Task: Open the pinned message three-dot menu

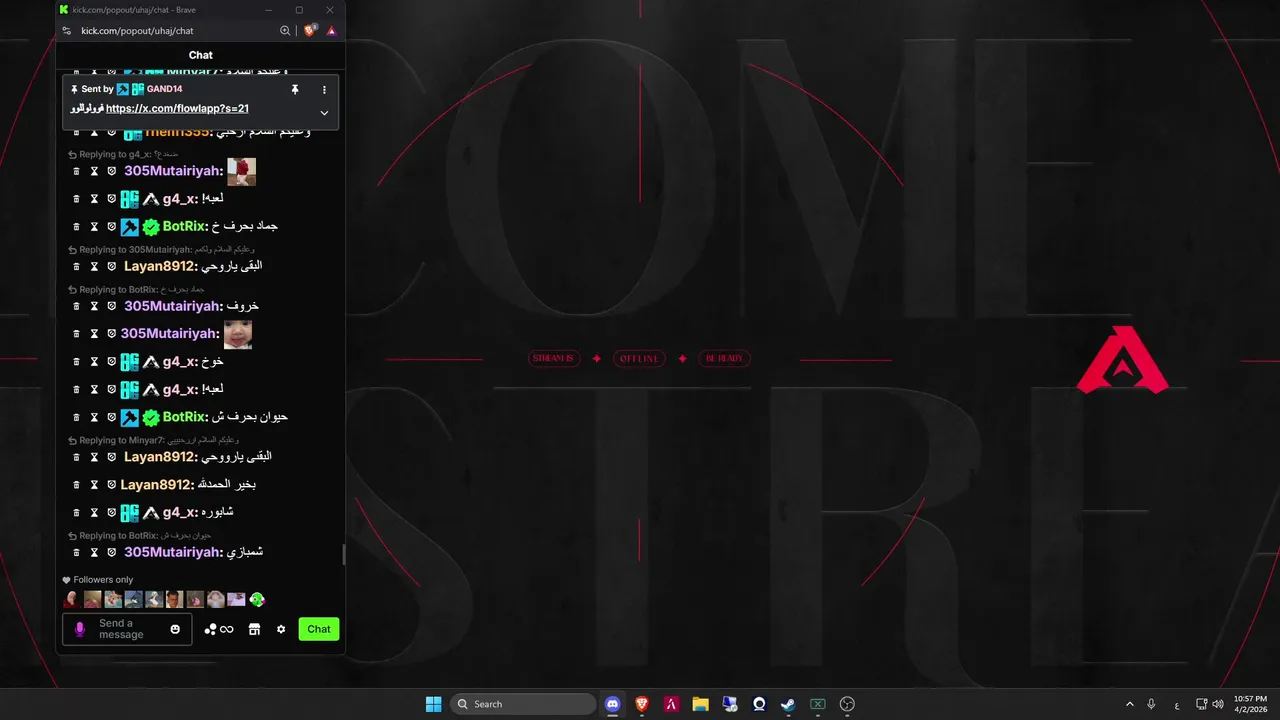Action: [324, 89]
